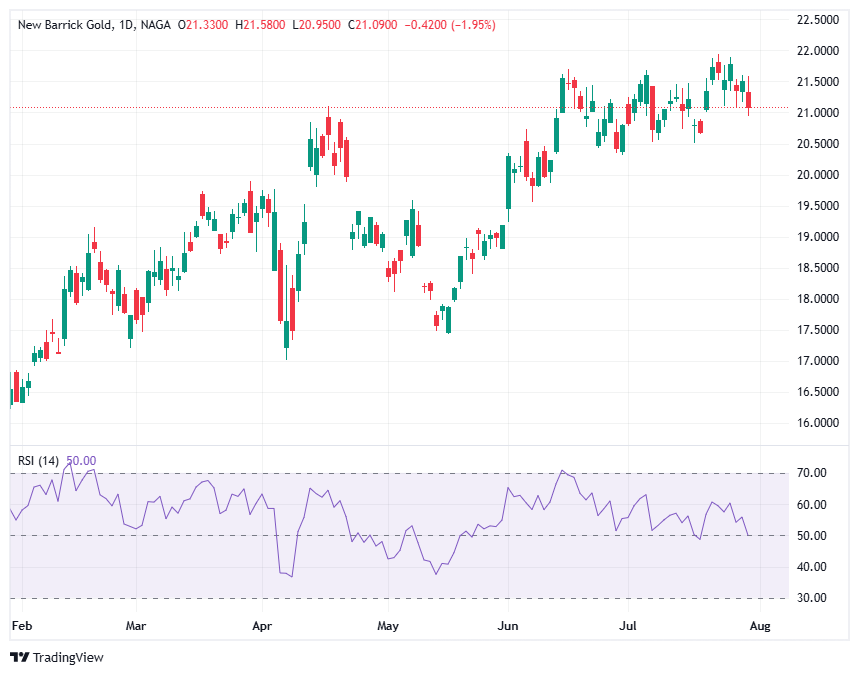Click the TradingView logo icon
859x675 pixels.
click(x=20, y=657)
